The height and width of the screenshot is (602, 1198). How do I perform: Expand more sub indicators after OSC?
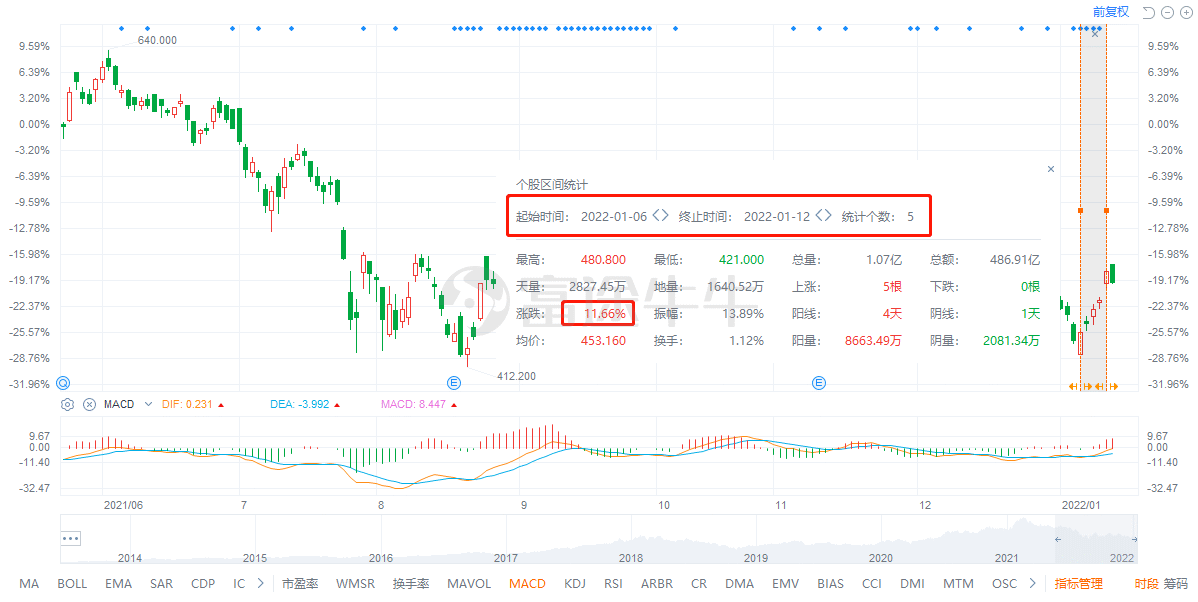click(1029, 583)
